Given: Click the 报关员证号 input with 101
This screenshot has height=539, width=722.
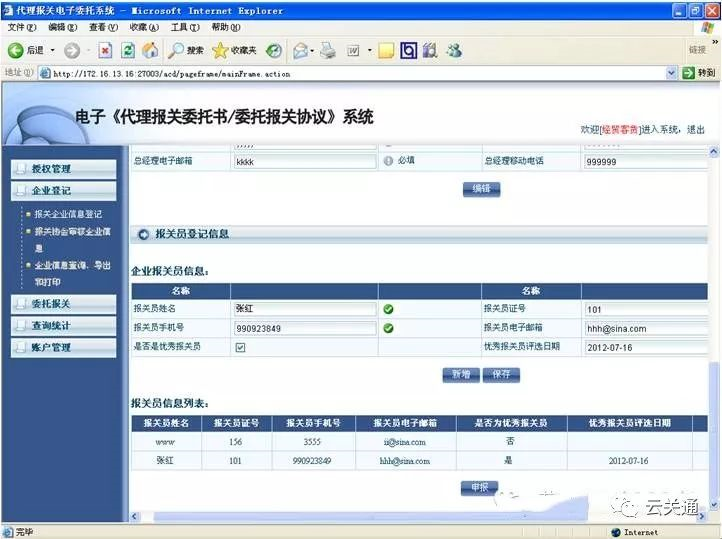Looking at the screenshot, I should click(x=646, y=309).
